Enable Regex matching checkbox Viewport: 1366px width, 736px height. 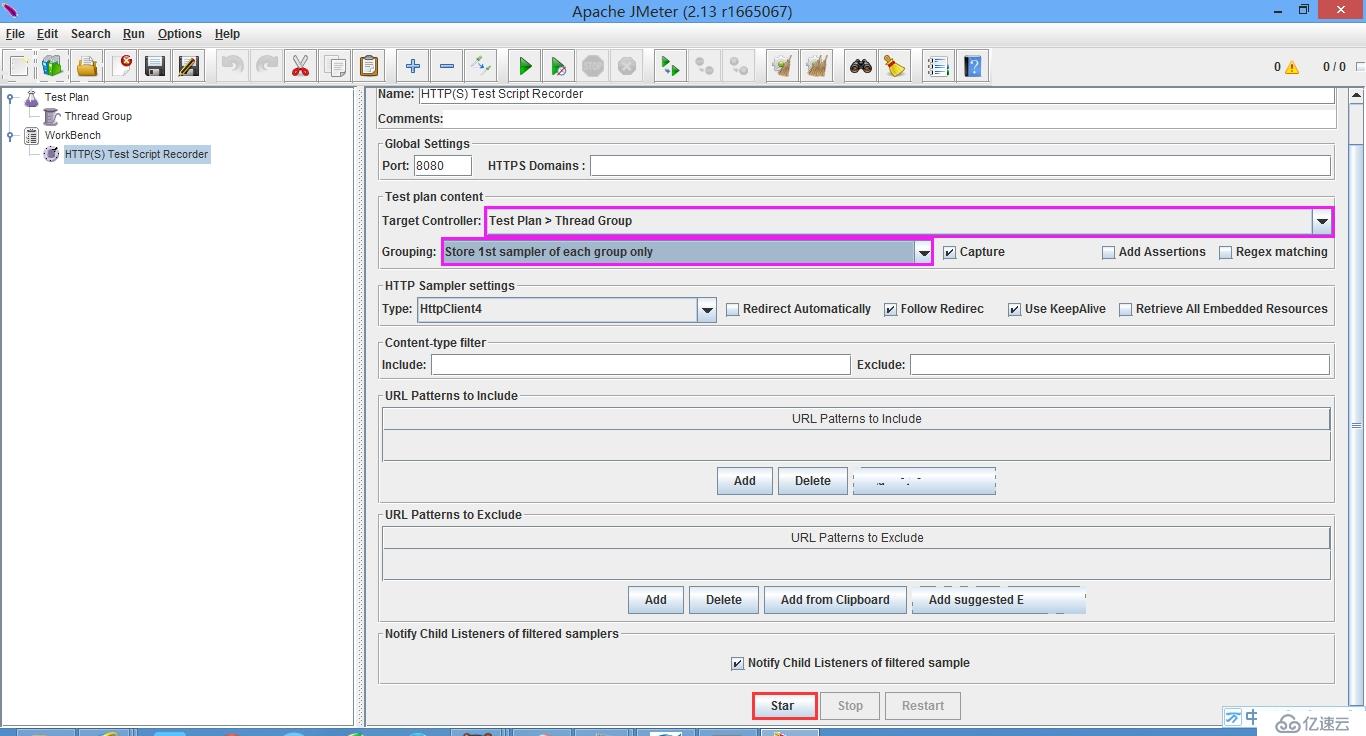[x=1225, y=252]
